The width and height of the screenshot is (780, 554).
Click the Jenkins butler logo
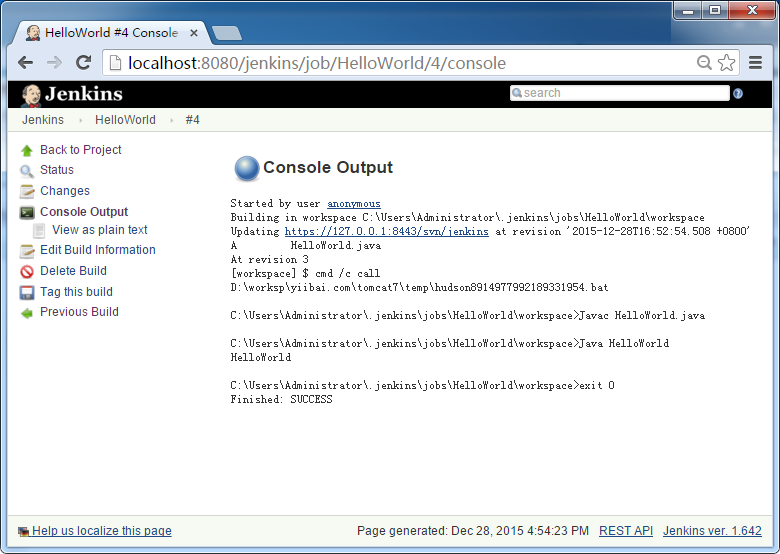pyautogui.click(x=31, y=95)
